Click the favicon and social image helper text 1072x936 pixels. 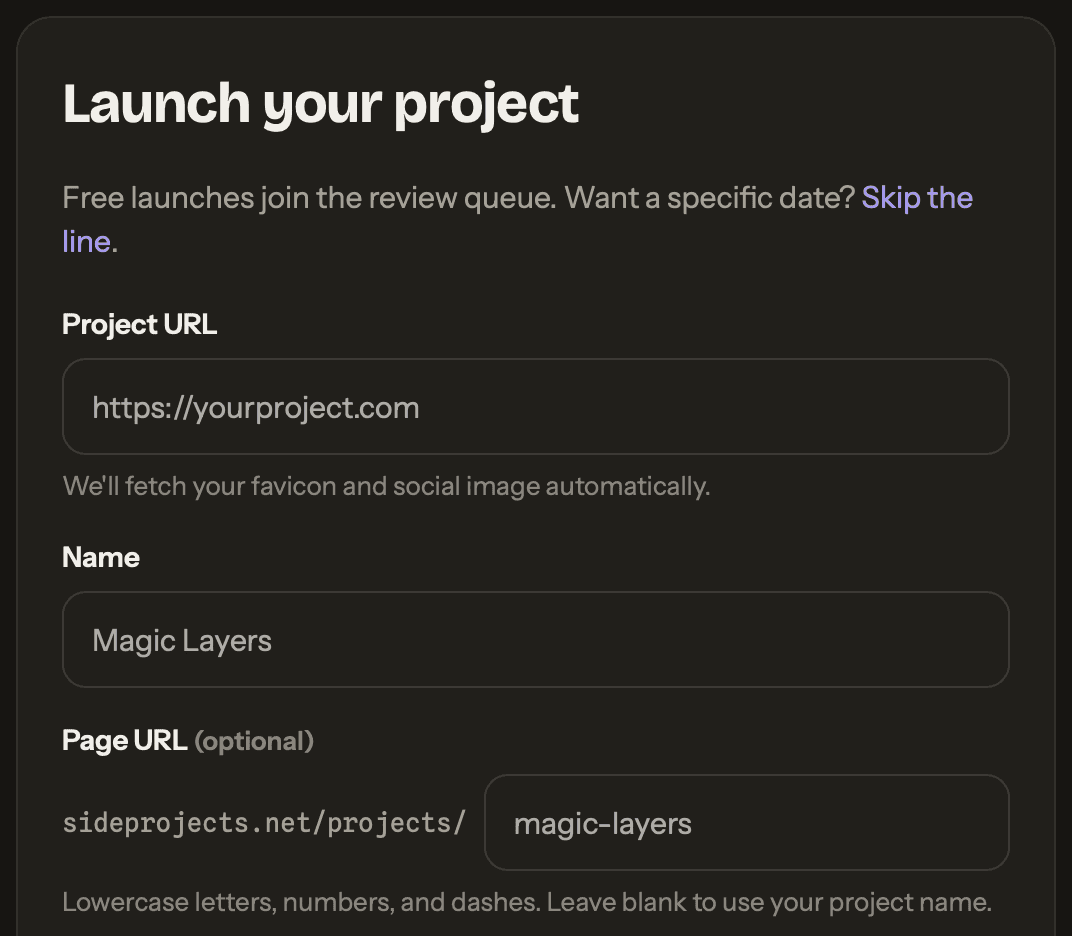pyautogui.click(x=386, y=486)
